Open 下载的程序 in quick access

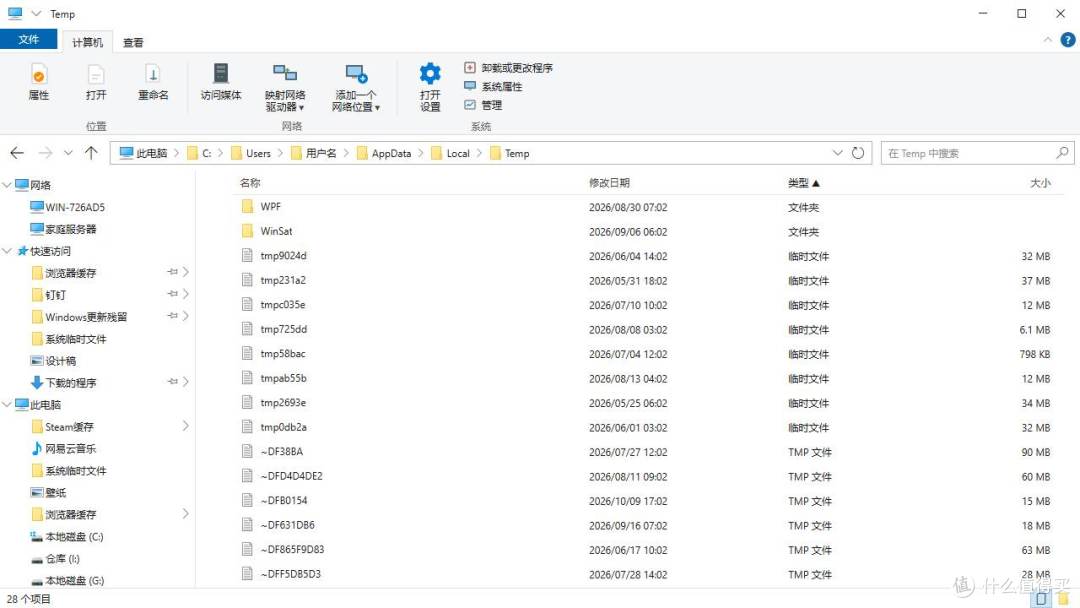(x=64, y=383)
